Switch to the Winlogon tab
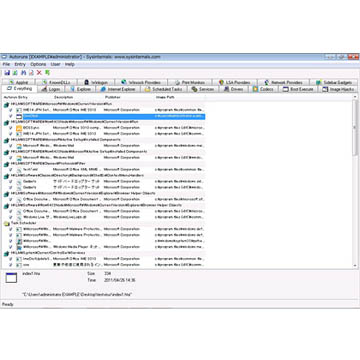 point(96,82)
